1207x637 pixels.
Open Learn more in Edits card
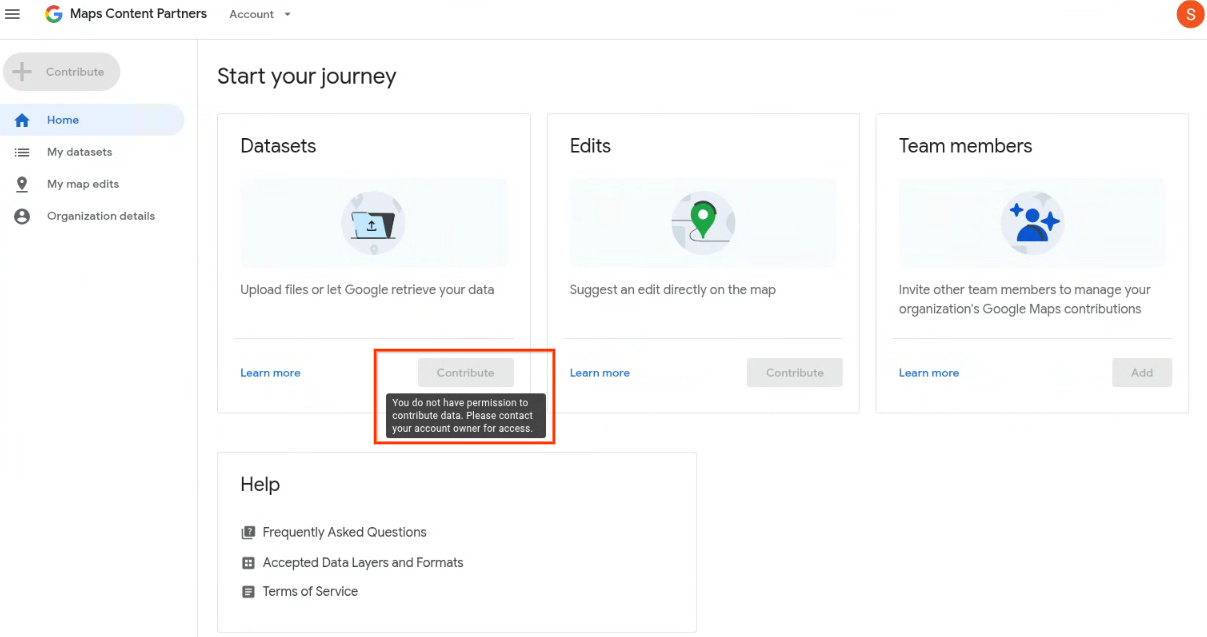[x=600, y=373]
